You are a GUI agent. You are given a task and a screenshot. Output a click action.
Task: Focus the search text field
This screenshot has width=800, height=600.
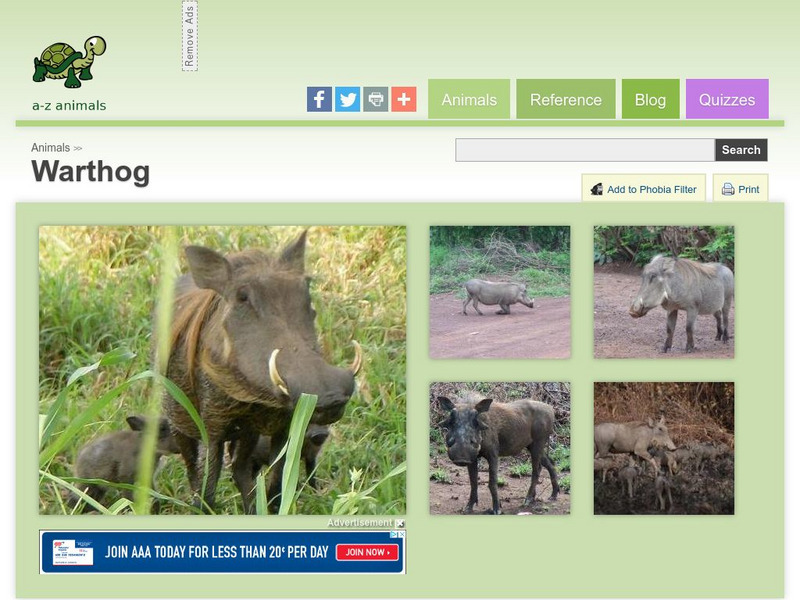pyautogui.click(x=585, y=150)
